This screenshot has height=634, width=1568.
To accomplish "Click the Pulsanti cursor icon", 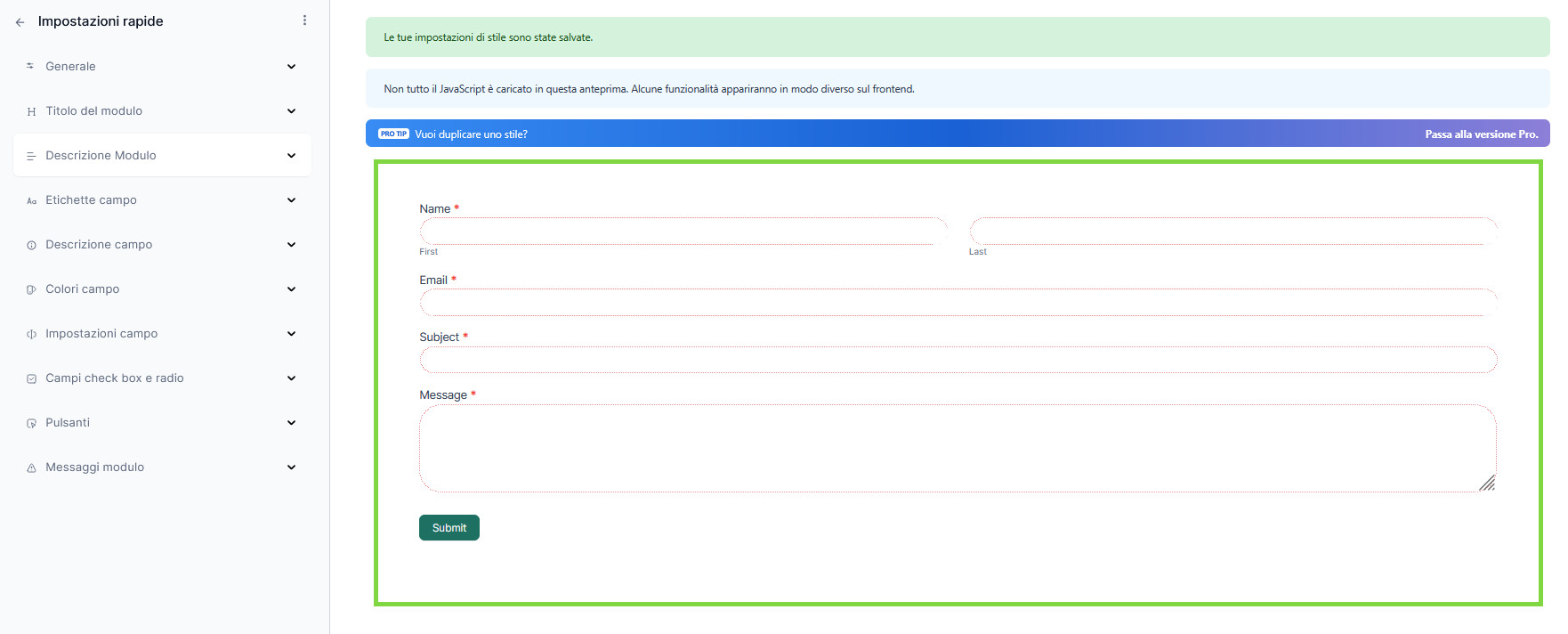I will click(x=31, y=423).
